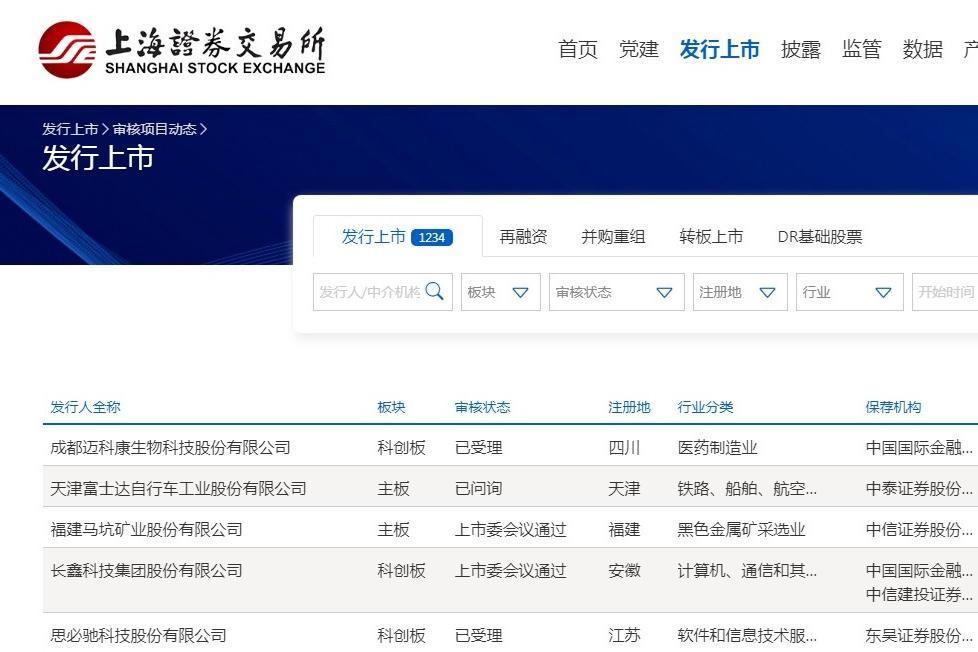
Task: Open 思必驰科技股份有限公司 entry
Action: click(138, 636)
